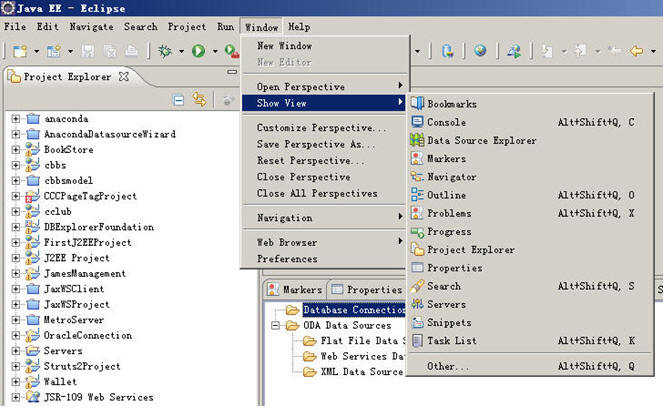Choose Save Perspective As... menu item
Viewport: 669px width, 409px height.
click(324, 144)
